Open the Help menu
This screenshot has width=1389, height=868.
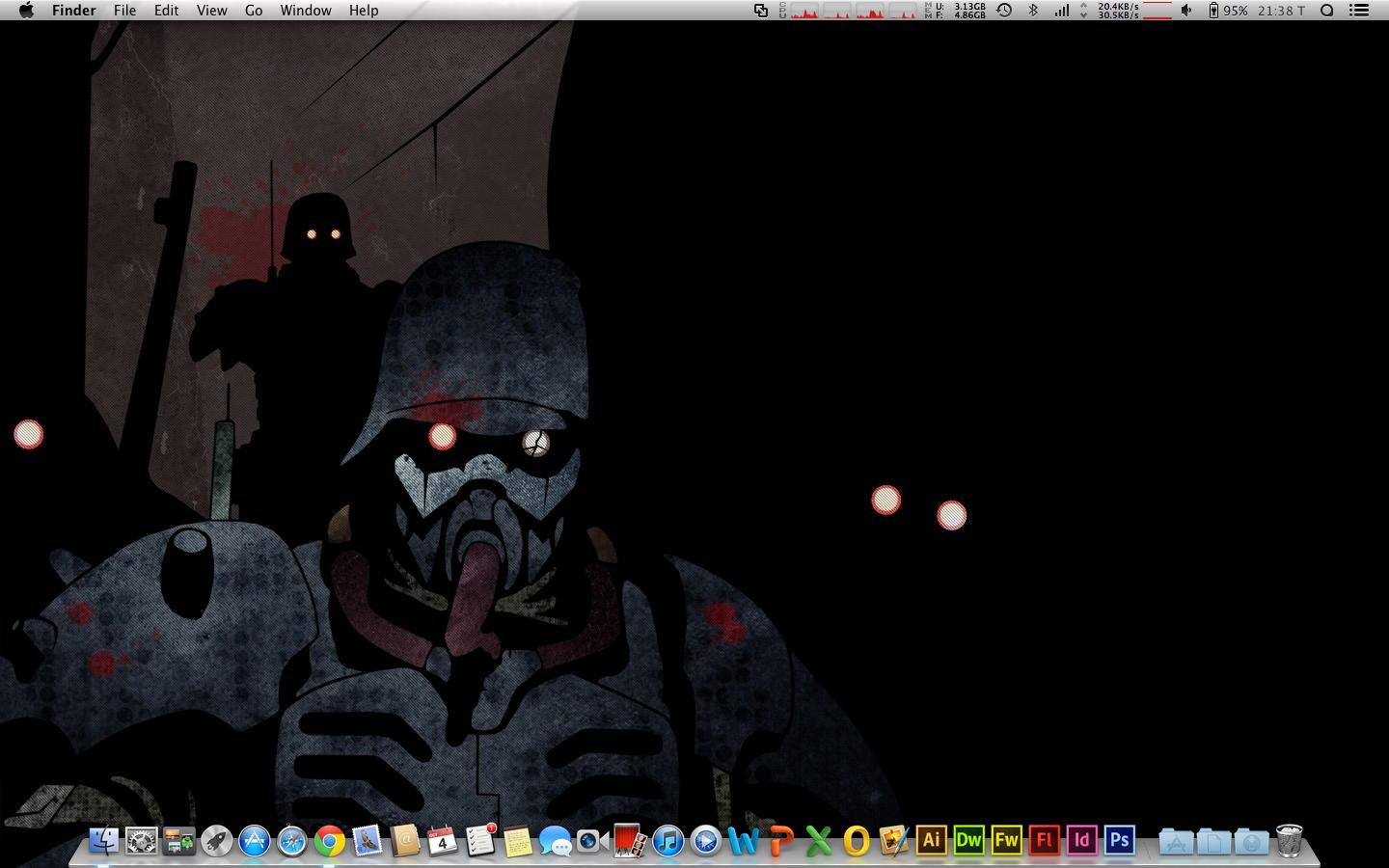click(x=364, y=11)
